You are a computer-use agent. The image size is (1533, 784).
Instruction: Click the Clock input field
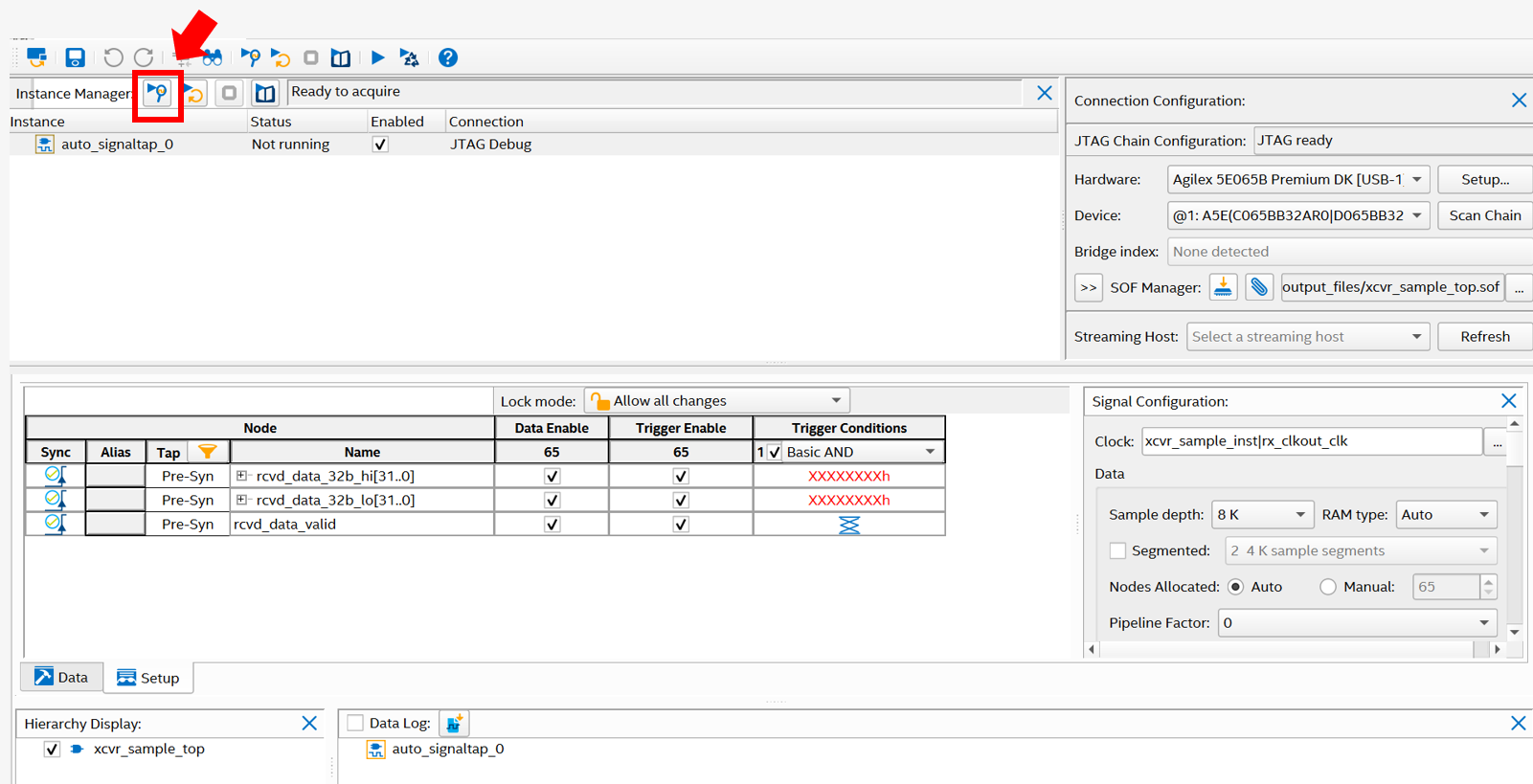click(1310, 441)
